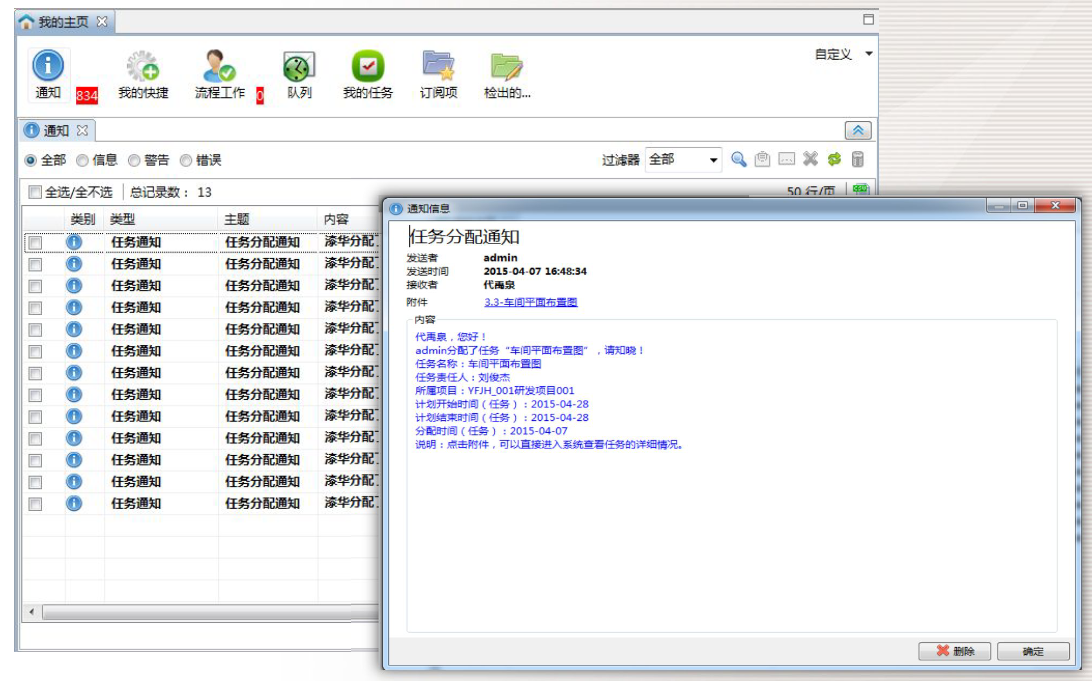Image resolution: width=1092 pixels, height=681 pixels.
Task: Check the 全选/全不选 checkbox
Action: [x=35, y=192]
